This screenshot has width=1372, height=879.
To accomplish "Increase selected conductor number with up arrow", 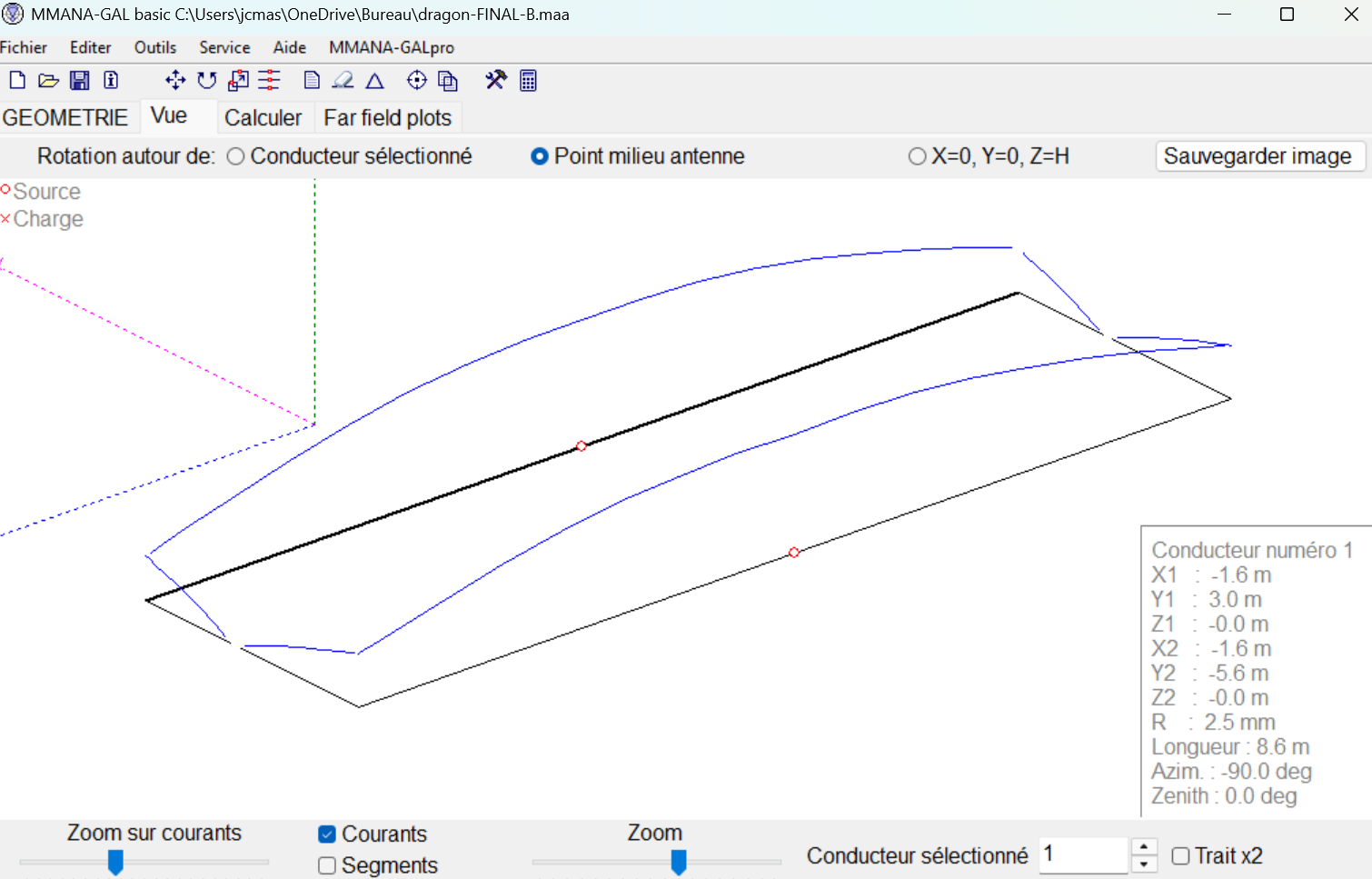I will pyautogui.click(x=1144, y=846).
